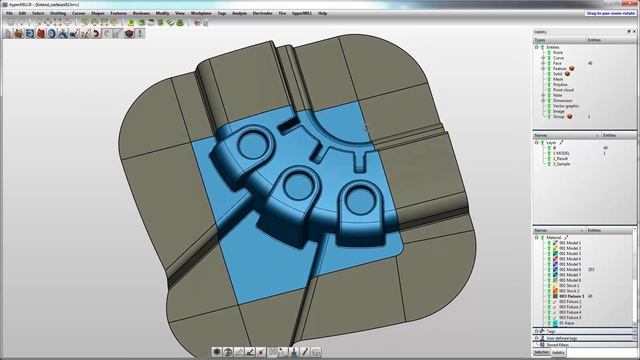This screenshot has width=640, height=360.
Task: Collapse the Material tree node
Action: tap(536, 237)
